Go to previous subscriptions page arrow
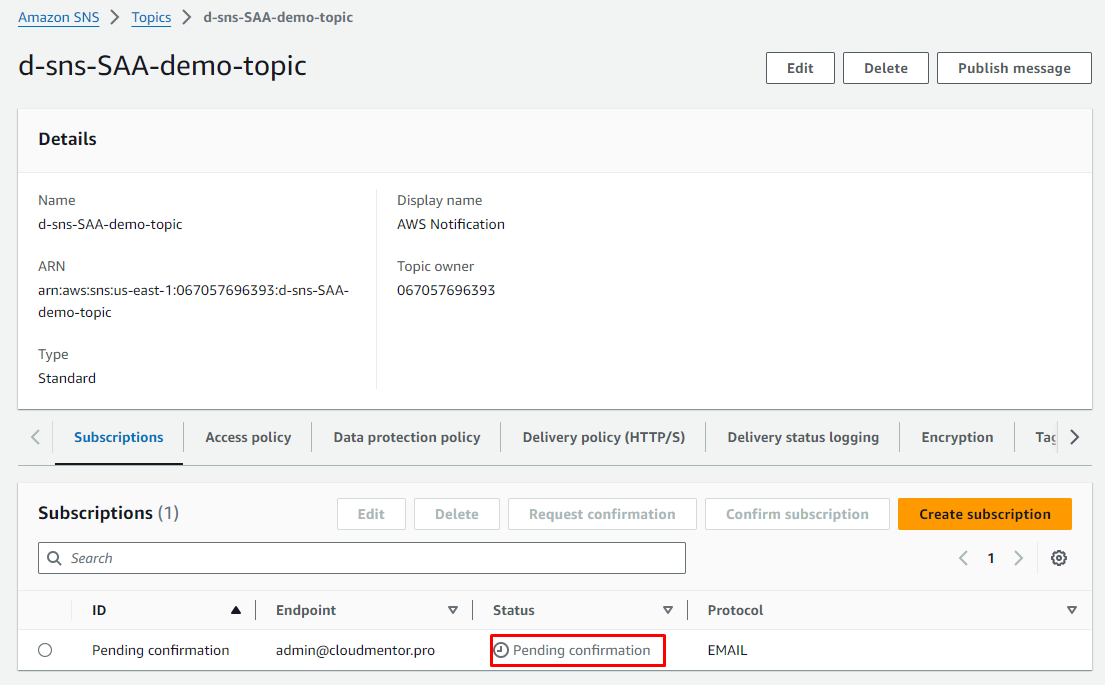 point(964,558)
